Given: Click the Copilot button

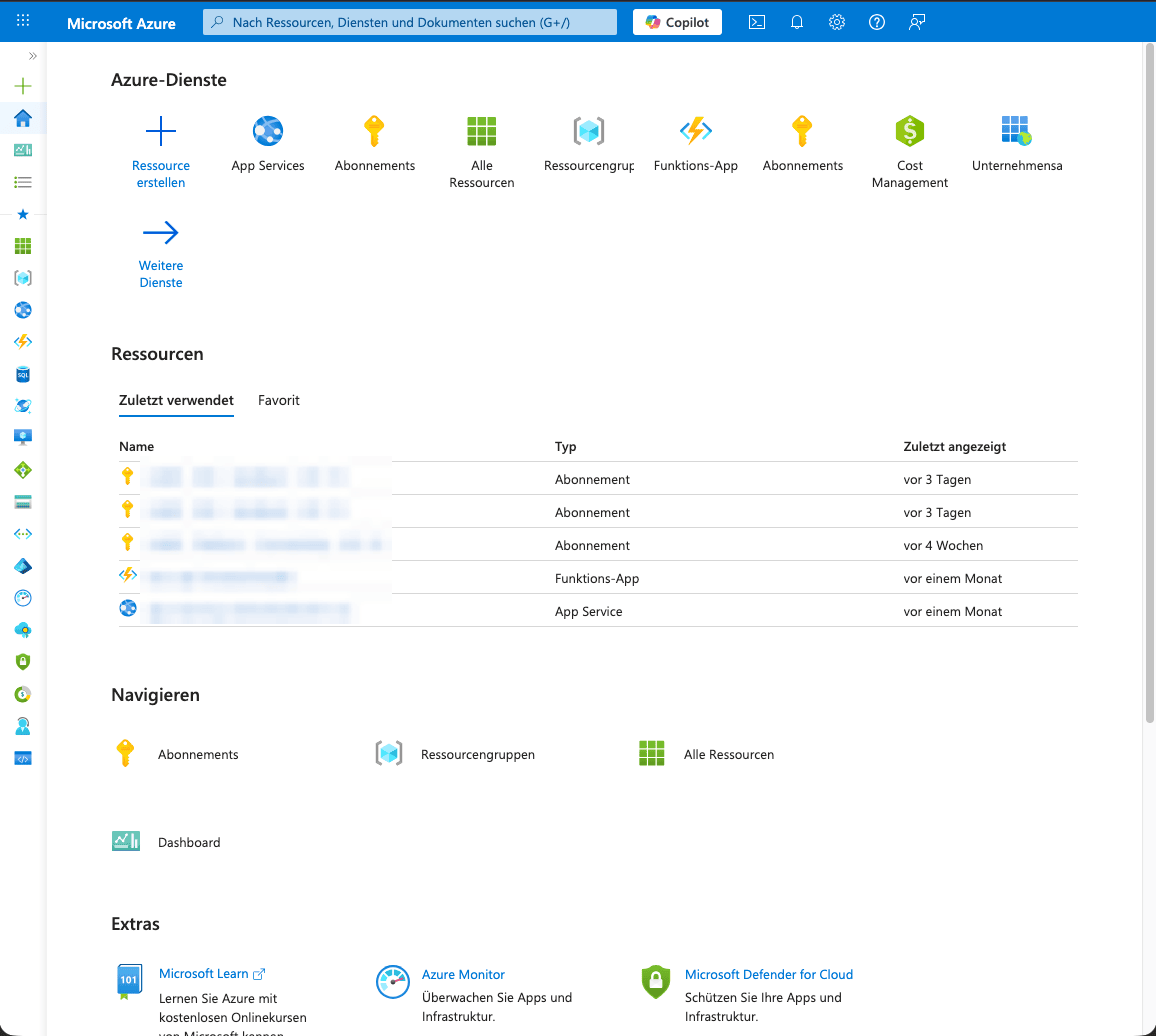Looking at the screenshot, I should 677,22.
